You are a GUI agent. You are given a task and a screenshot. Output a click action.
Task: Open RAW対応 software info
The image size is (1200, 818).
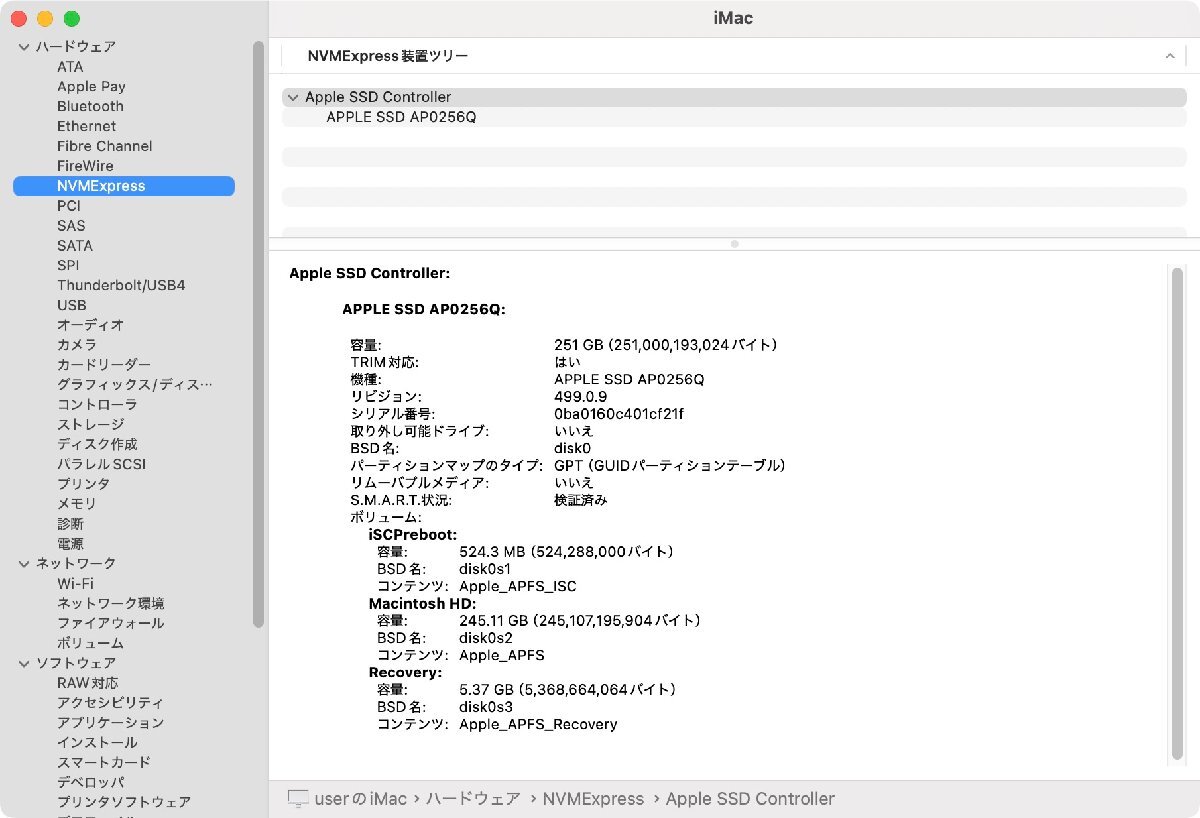coord(87,683)
